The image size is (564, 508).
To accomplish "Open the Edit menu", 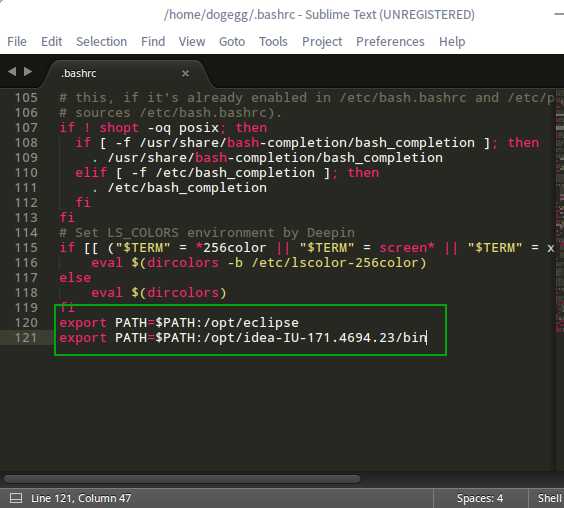I will (x=51, y=42).
